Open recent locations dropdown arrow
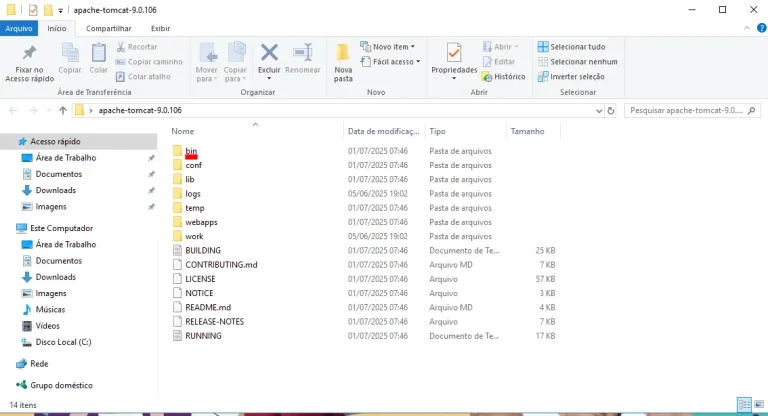The height and width of the screenshot is (416, 768). pyautogui.click(x=48, y=111)
